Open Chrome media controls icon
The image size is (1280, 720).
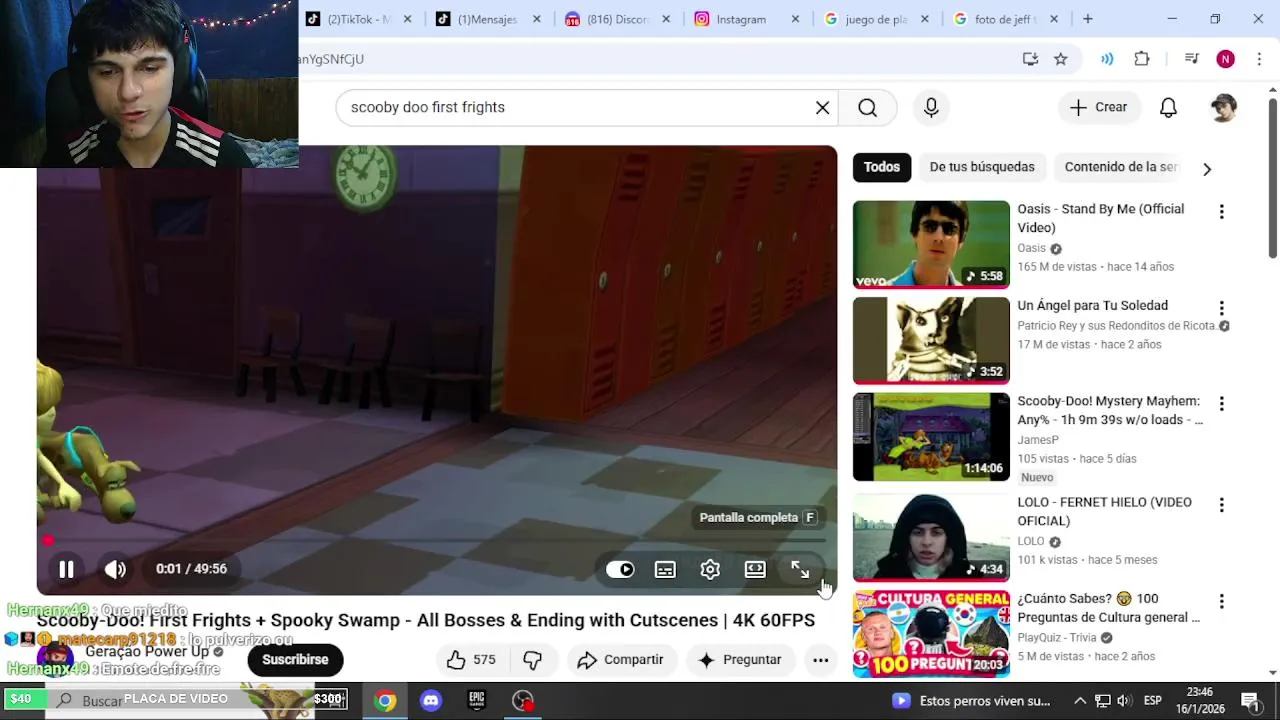tap(1191, 59)
